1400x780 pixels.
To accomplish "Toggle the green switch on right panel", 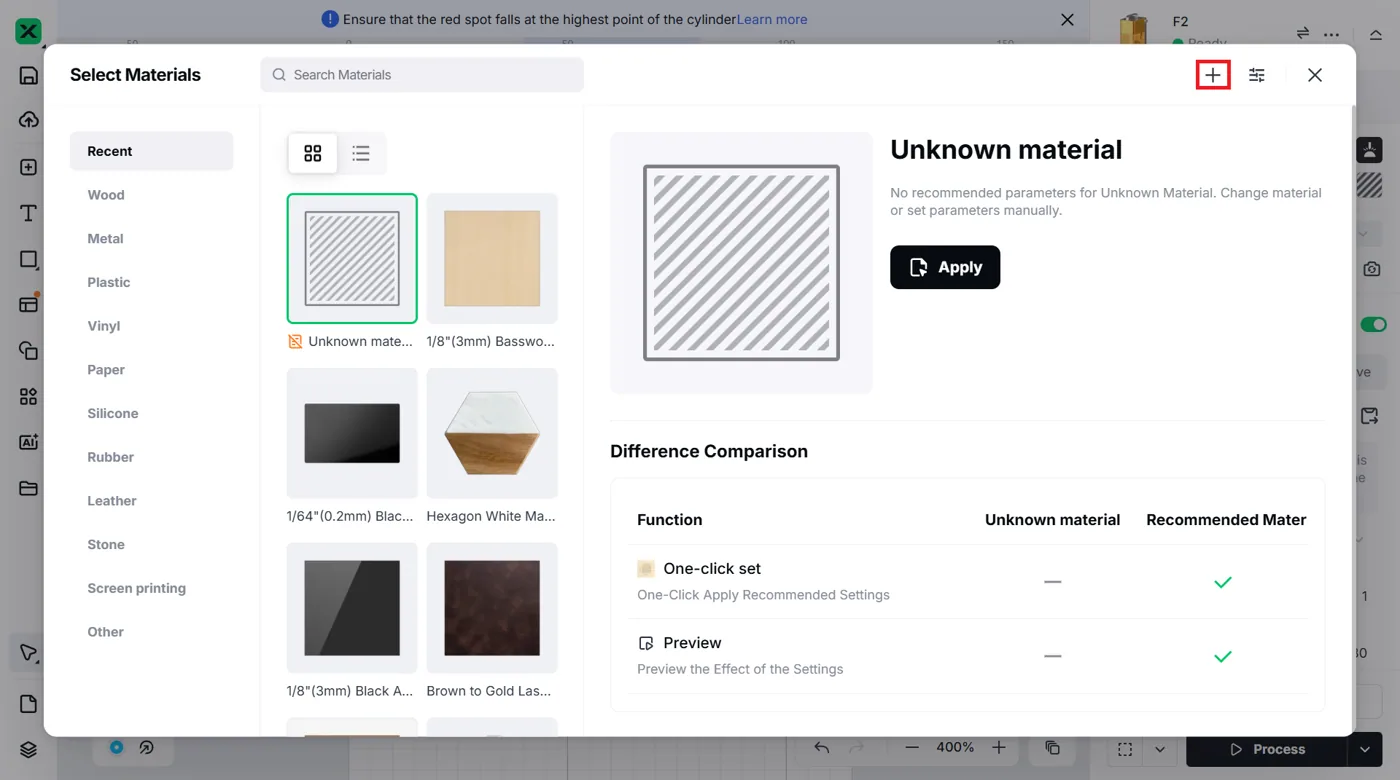I will point(1374,324).
